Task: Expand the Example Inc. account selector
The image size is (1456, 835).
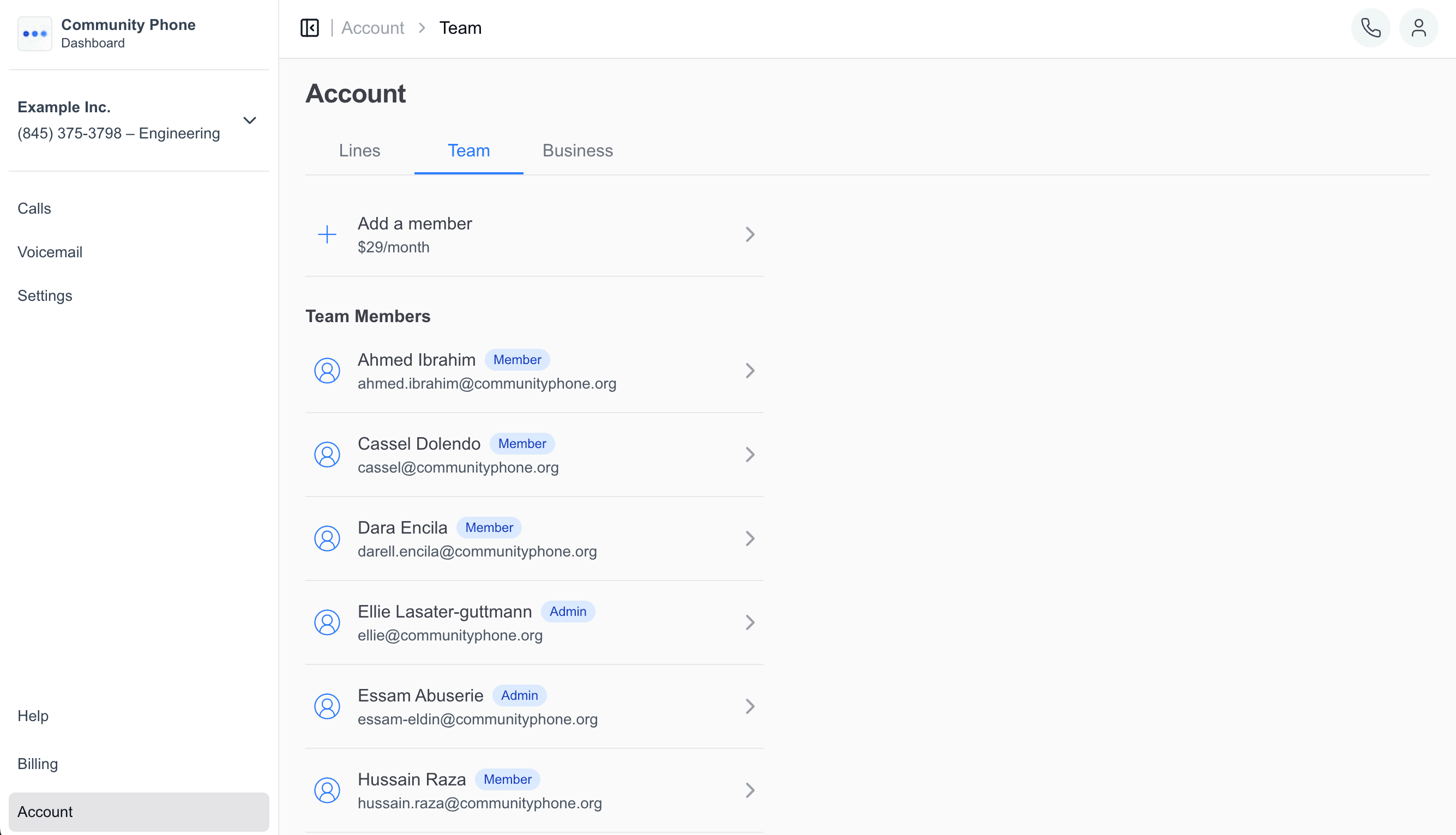Action: 250,120
